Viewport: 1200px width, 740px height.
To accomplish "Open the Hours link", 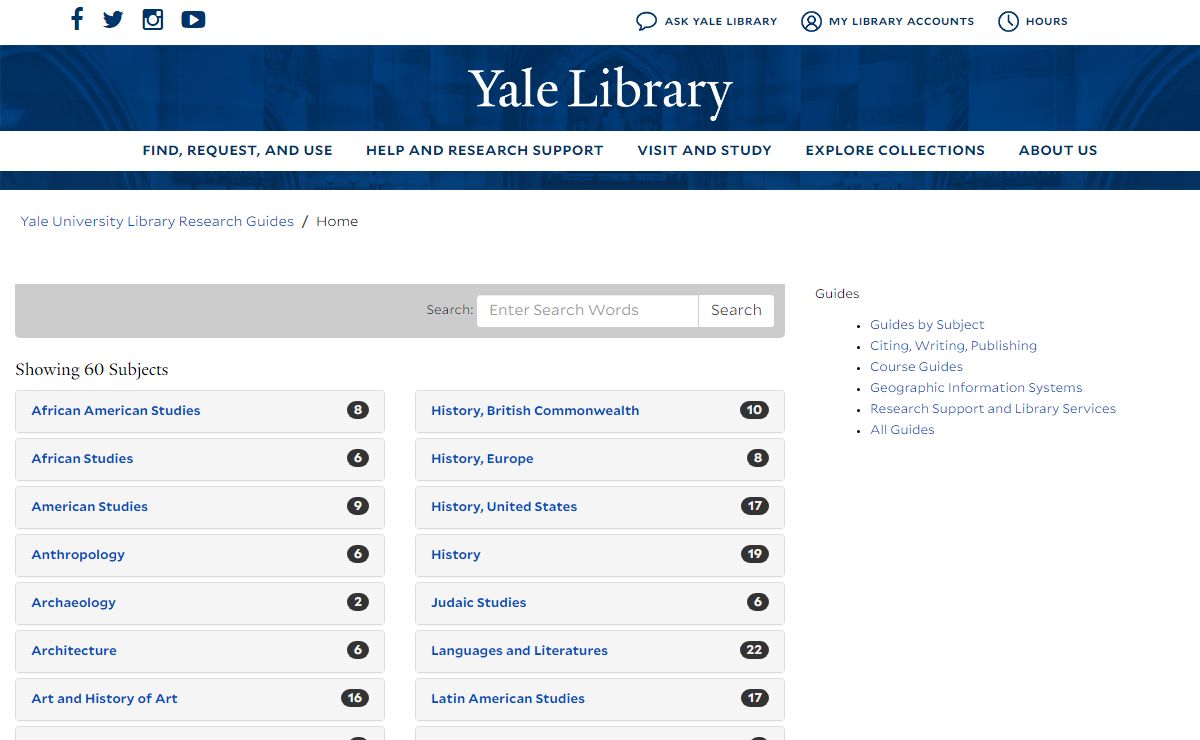I will tap(1047, 21).
